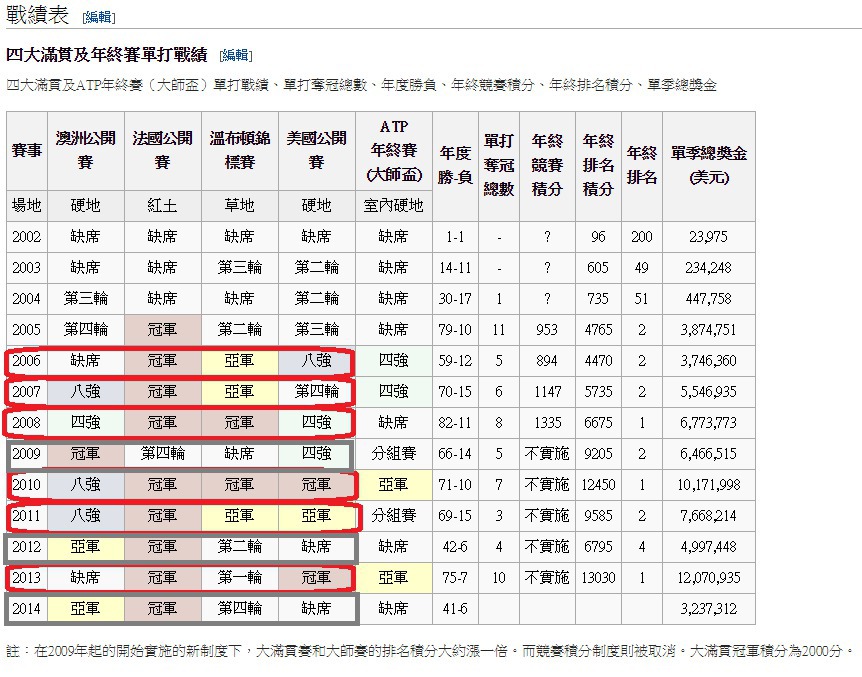Click the 234,248 prize money cell
Viewport: 862px width, 677px height.
[709, 268]
